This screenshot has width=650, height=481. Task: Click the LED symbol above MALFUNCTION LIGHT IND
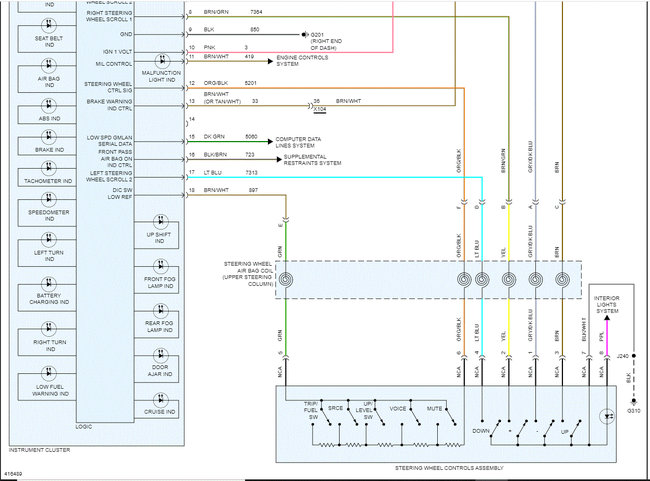point(162,61)
